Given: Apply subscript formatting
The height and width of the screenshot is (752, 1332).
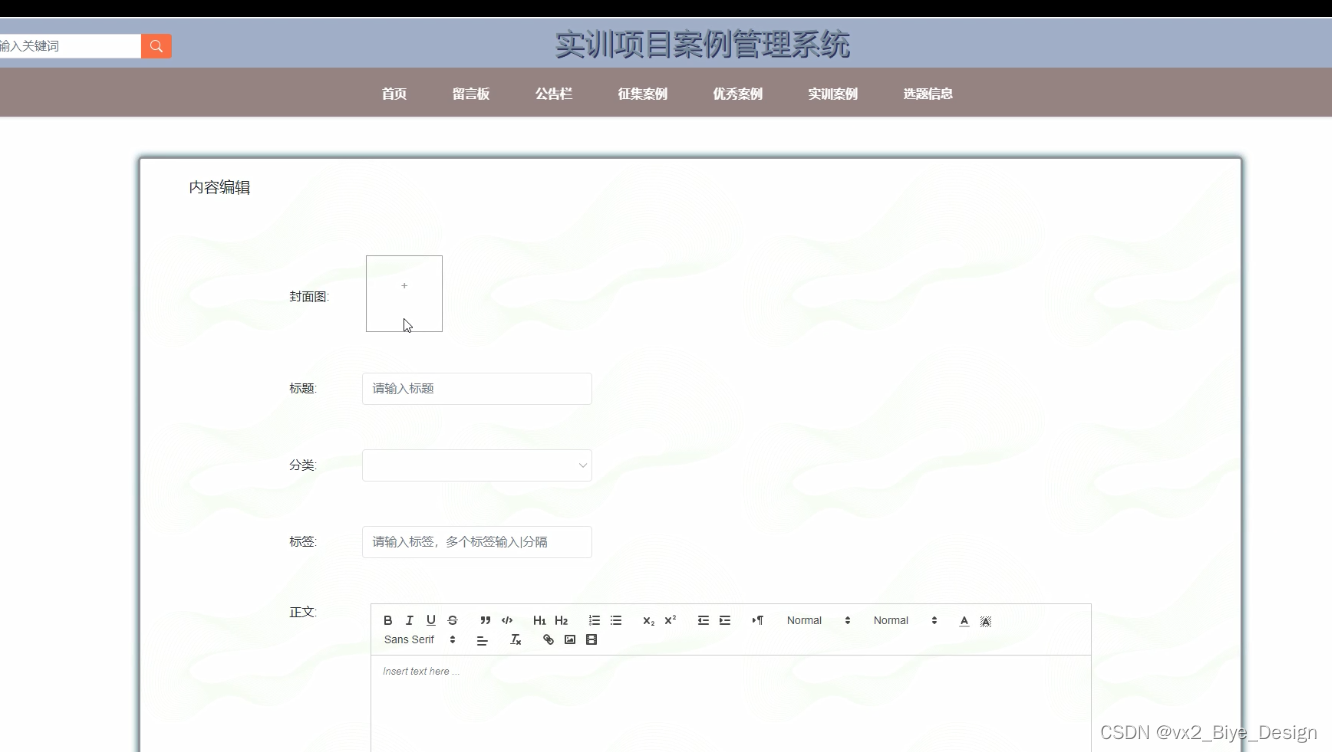Looking at the screenshot, I should pos(649,621).
